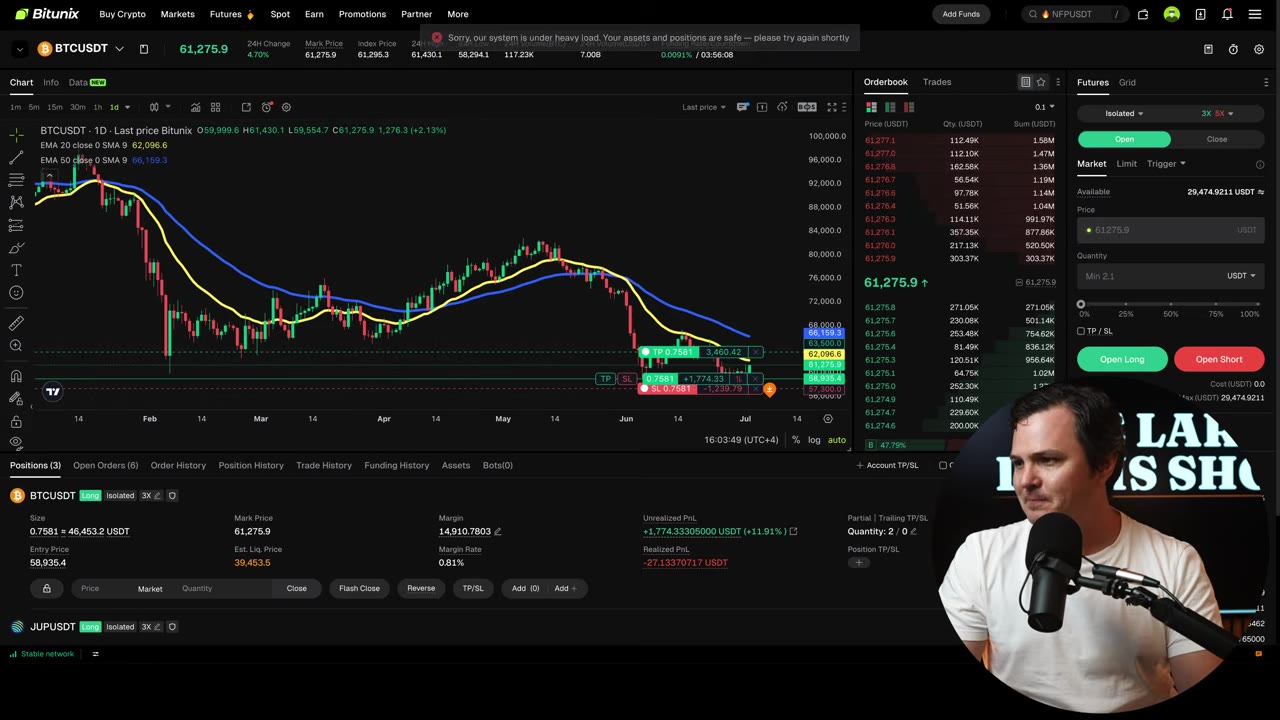Open the chart alert clock icon
Viewport: 1280px width, 720px height.
266,107
